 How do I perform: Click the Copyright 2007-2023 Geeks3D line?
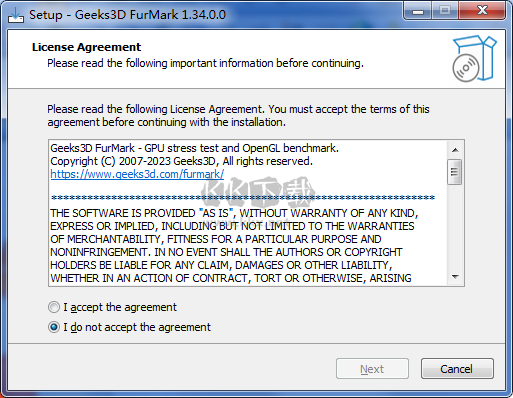[181, 161]
